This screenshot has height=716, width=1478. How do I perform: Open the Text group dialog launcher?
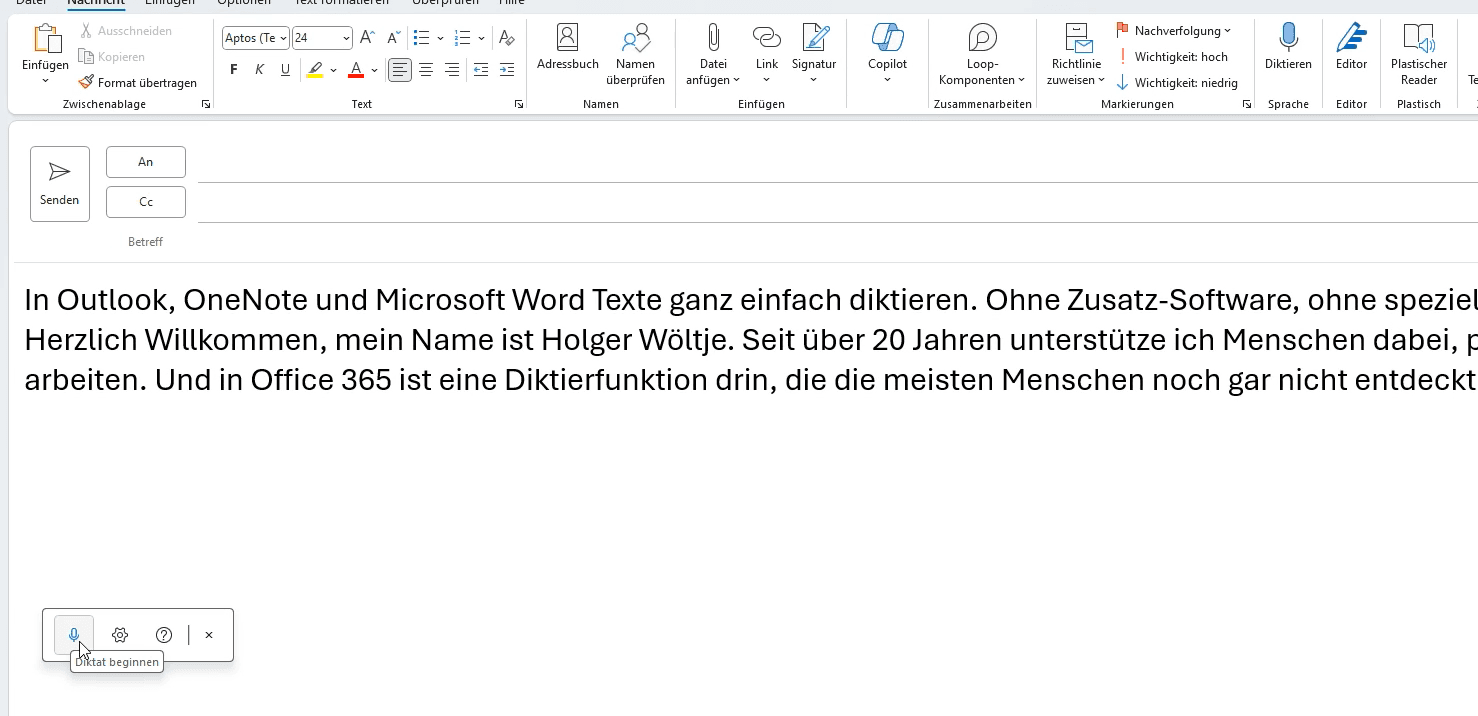click(x=519, y=104)
